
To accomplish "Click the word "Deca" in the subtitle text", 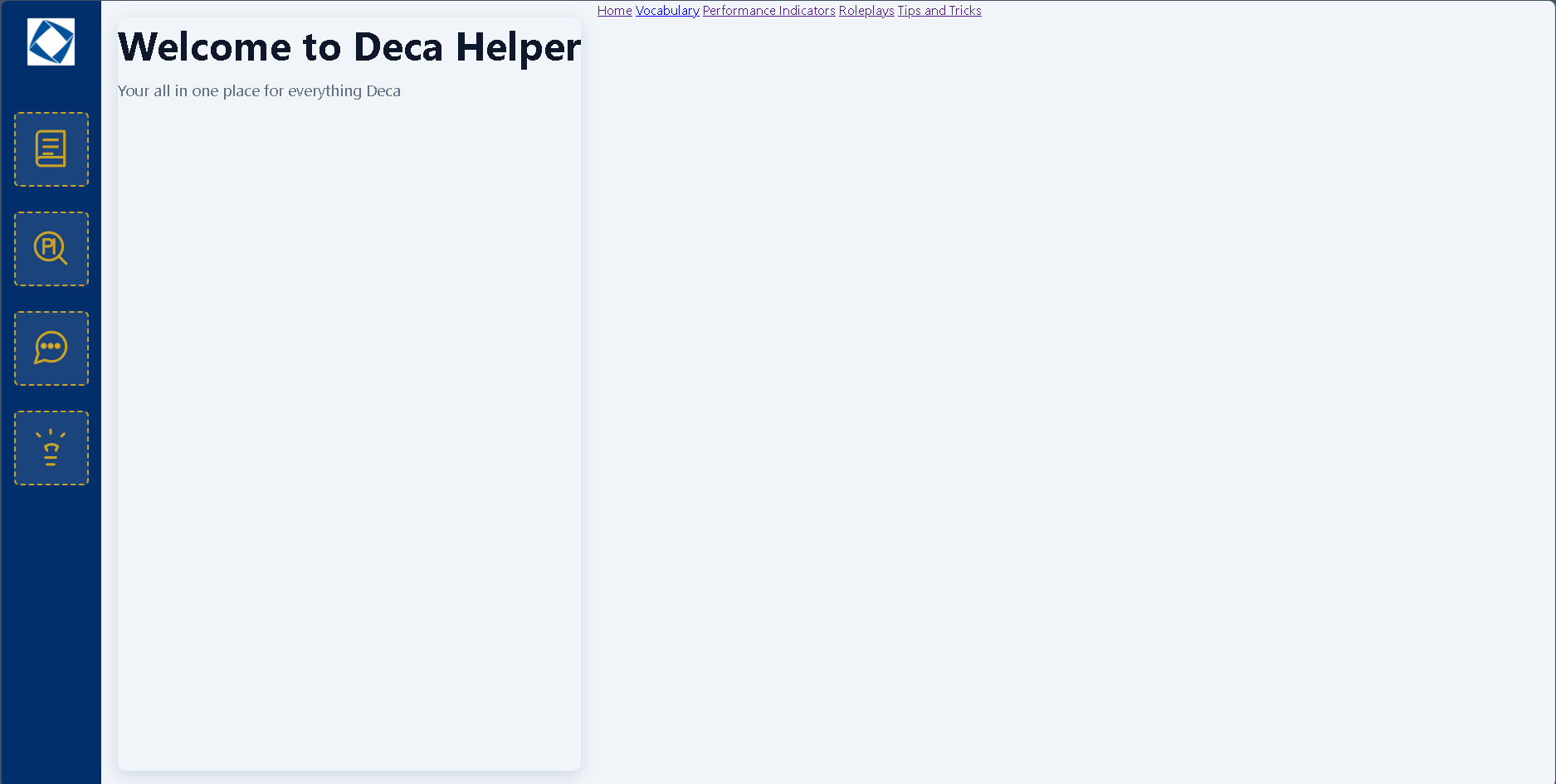I will [x=383, y=91].
